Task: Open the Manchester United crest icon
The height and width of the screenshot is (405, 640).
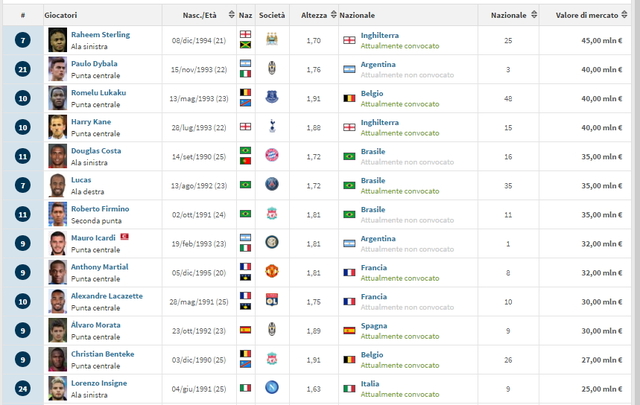Action: coord(272,271)
